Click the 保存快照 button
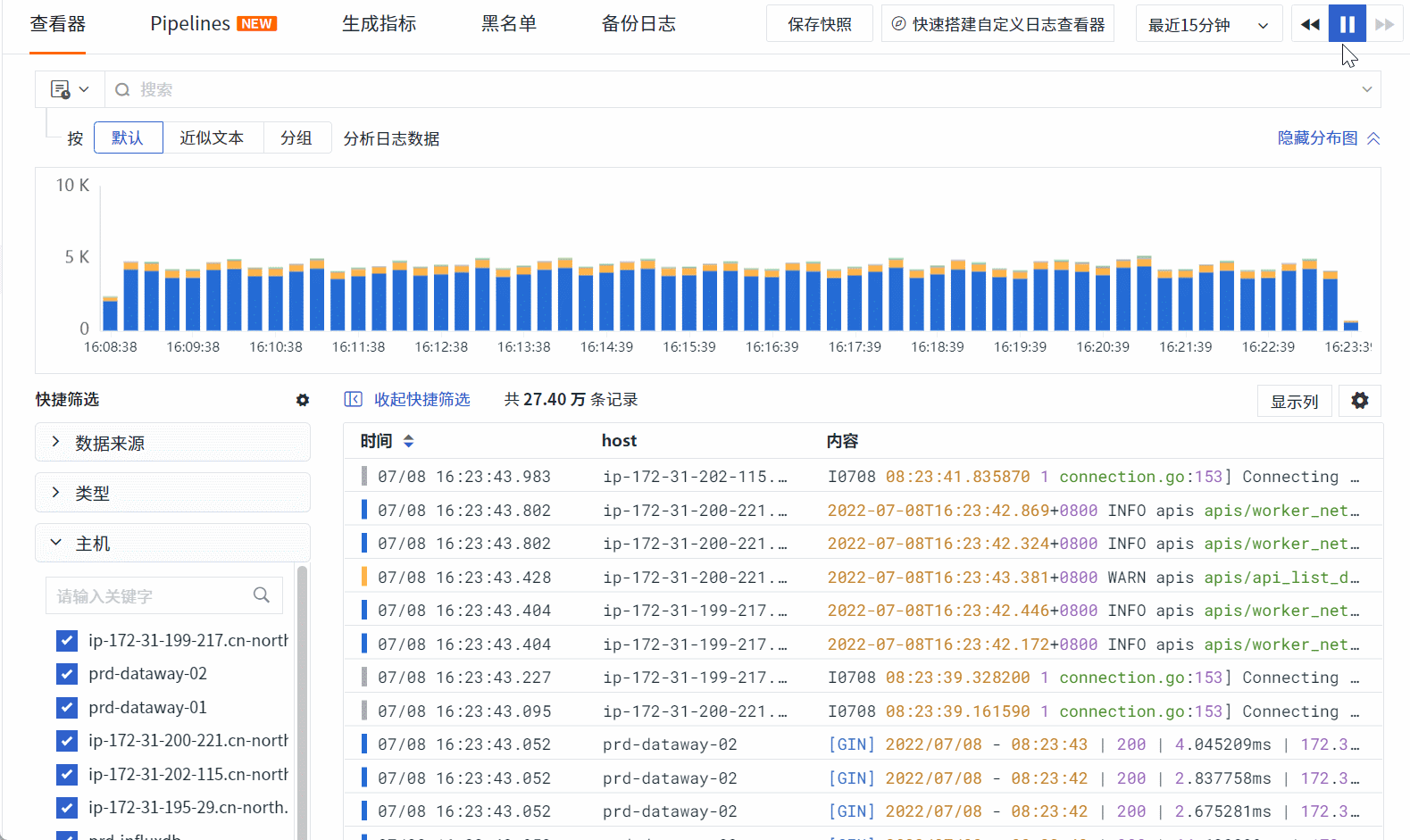 (819, 24)
